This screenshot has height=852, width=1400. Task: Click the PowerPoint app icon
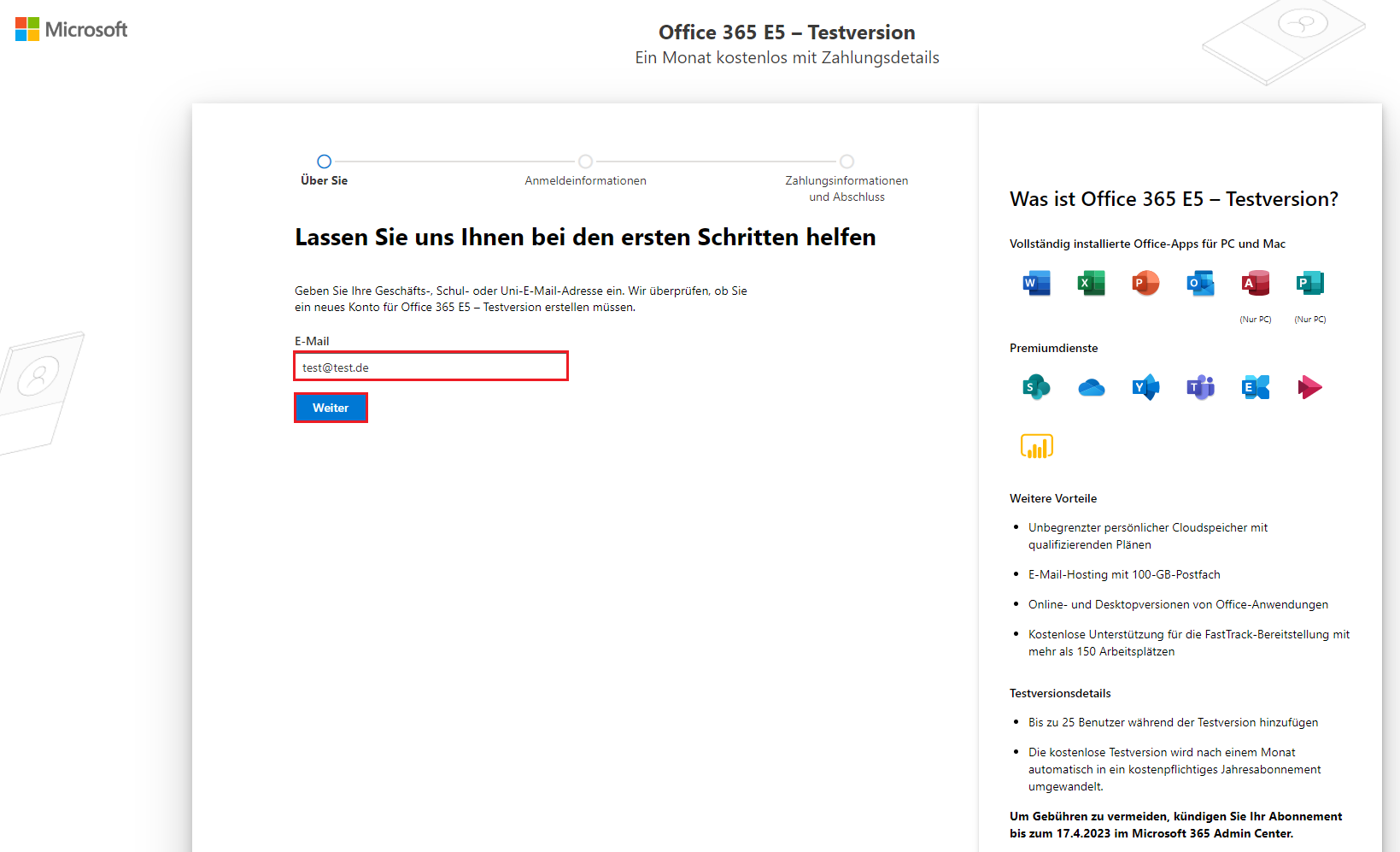click(x=1145, y=283)
